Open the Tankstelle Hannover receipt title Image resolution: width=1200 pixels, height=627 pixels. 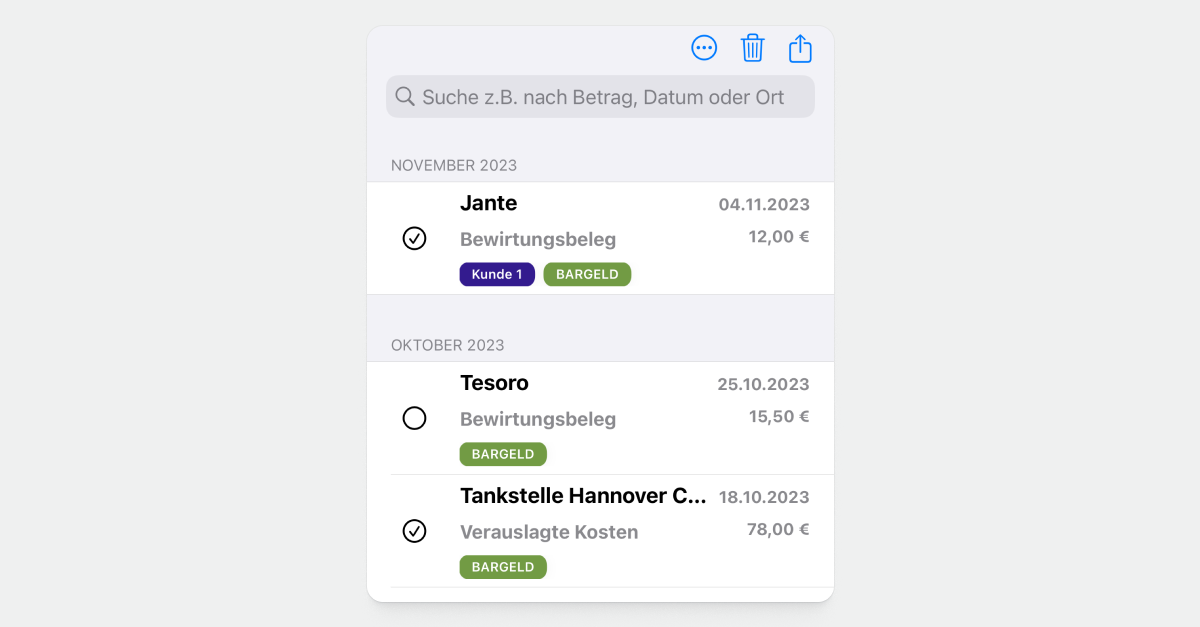583,497
